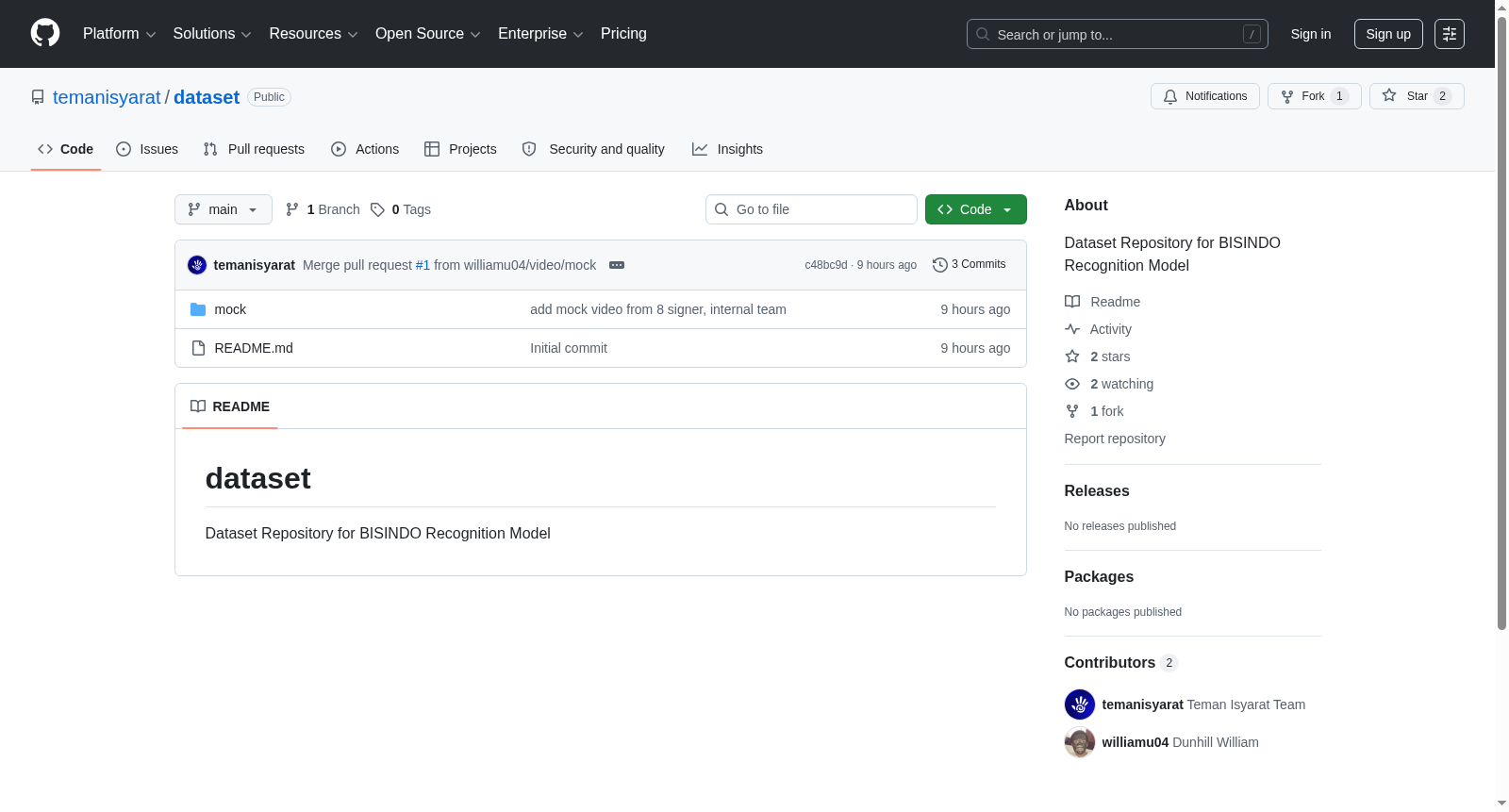This screenshot has width=1509, height=812.
Task: Open commit hash c48bc9d
Action: coord(826,265)
